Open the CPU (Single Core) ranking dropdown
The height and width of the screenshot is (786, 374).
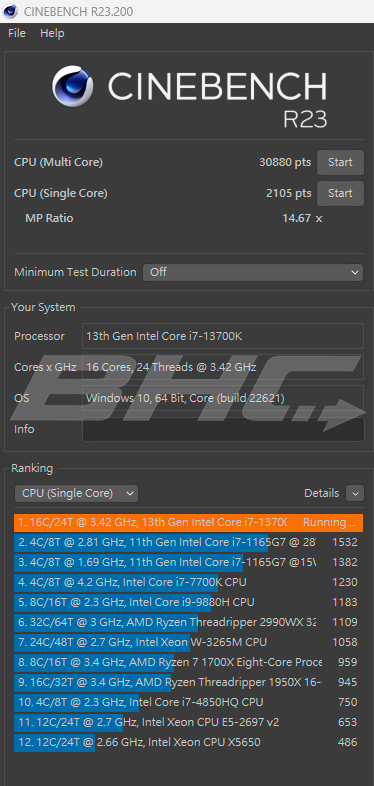point(76,493)
